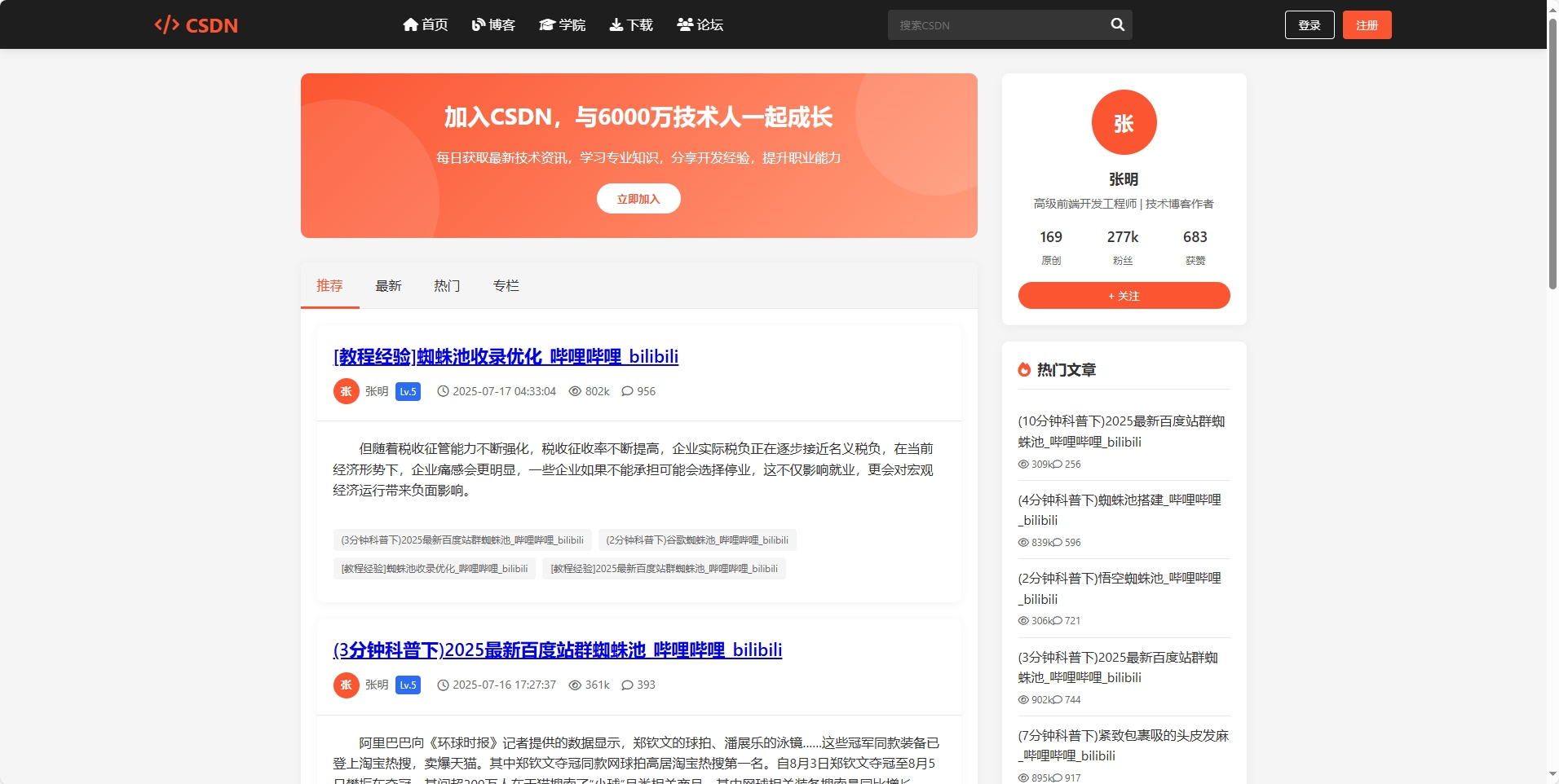The image size is (1559, 784).
Task: Click the CSDN logo in the header
Action: [197, 25]
